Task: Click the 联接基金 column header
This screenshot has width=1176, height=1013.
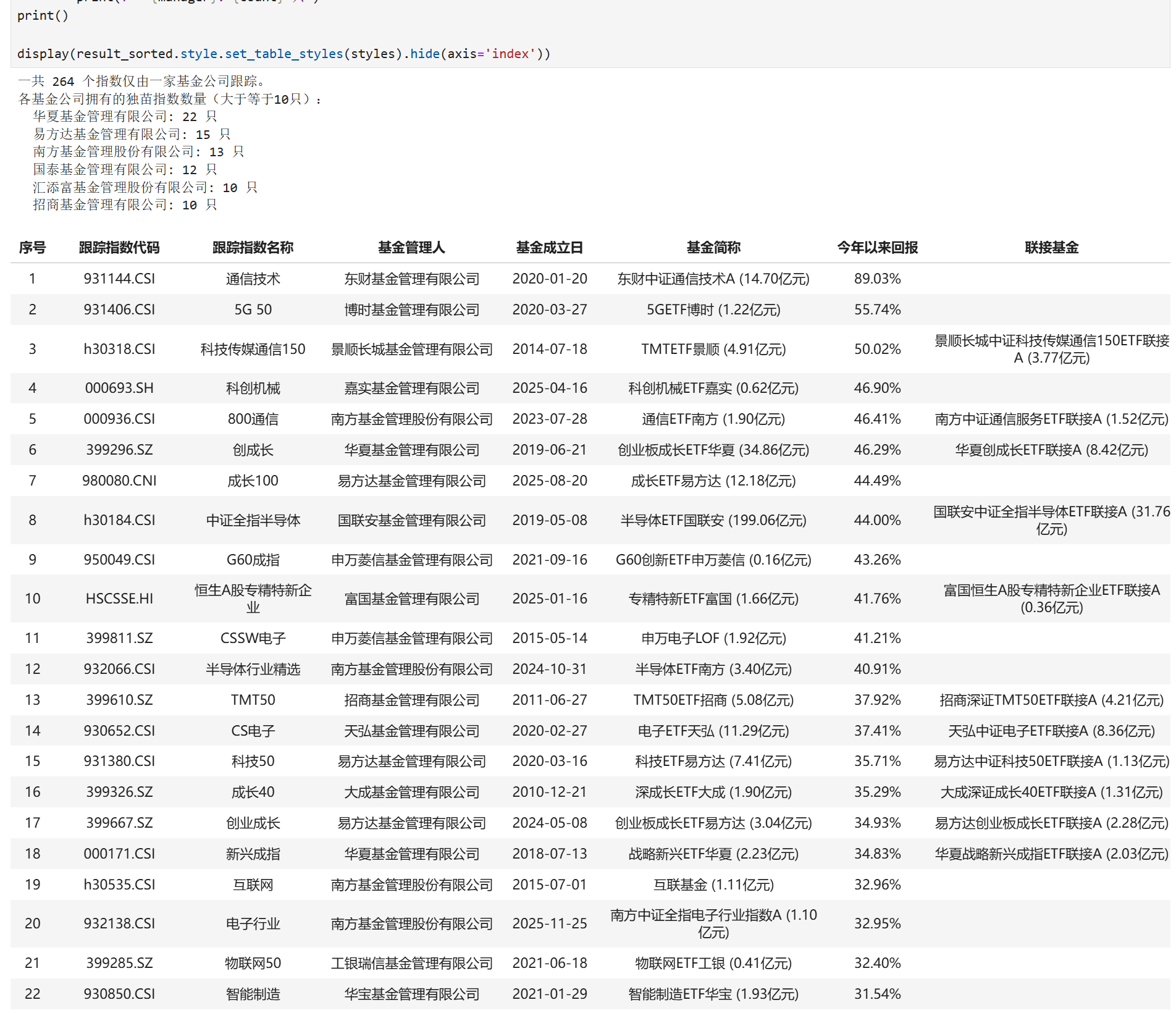Action: pyautogui.click(x=1051, y=248)
